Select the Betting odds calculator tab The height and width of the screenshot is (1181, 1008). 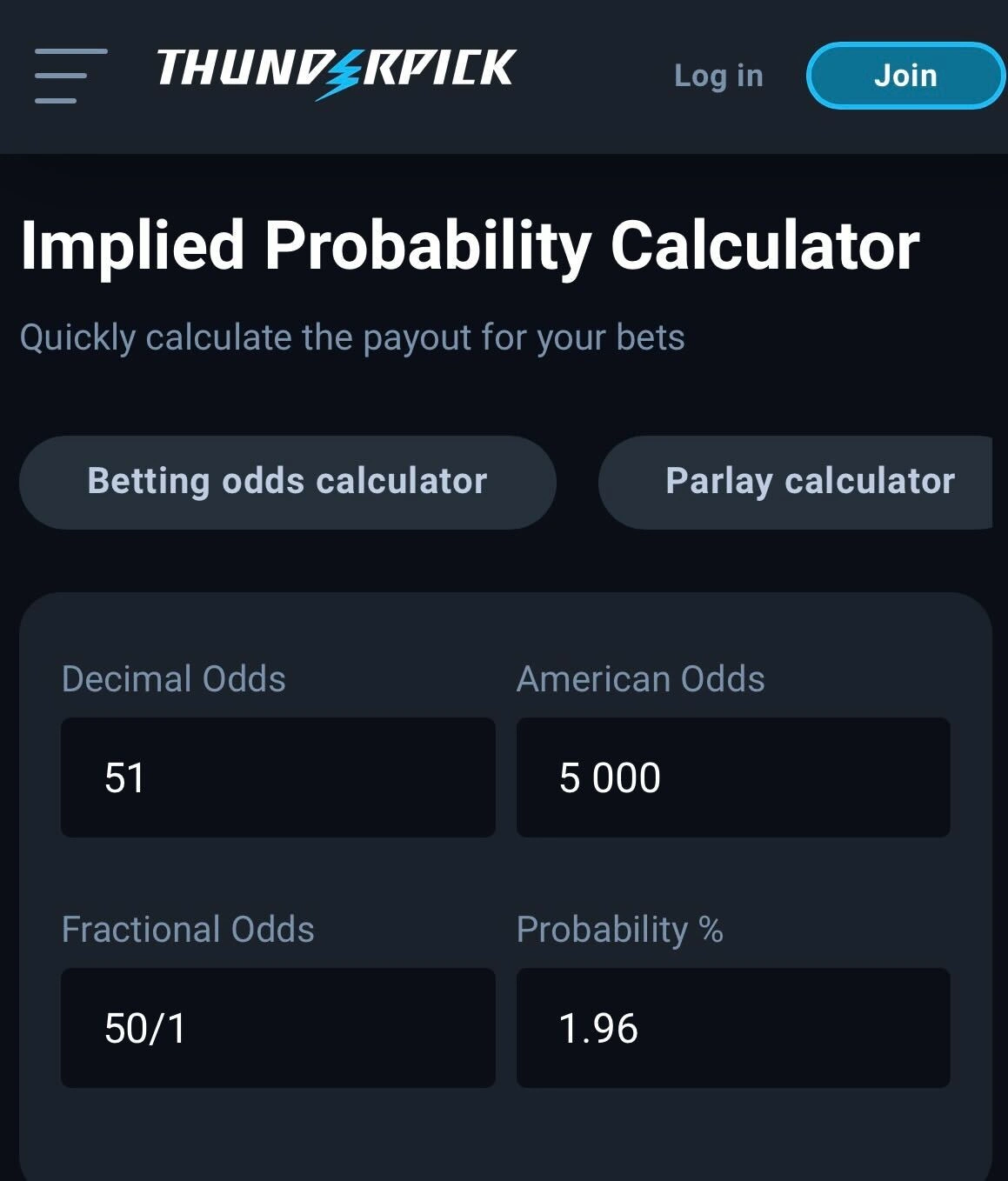(x=287, y=482)
